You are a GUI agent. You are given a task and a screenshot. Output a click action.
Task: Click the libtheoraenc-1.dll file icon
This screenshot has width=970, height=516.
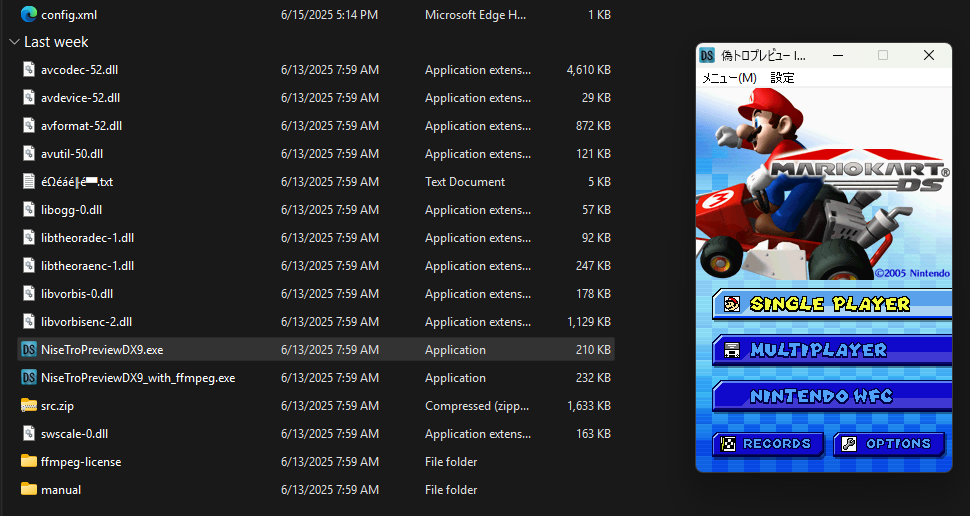[28, 265]
